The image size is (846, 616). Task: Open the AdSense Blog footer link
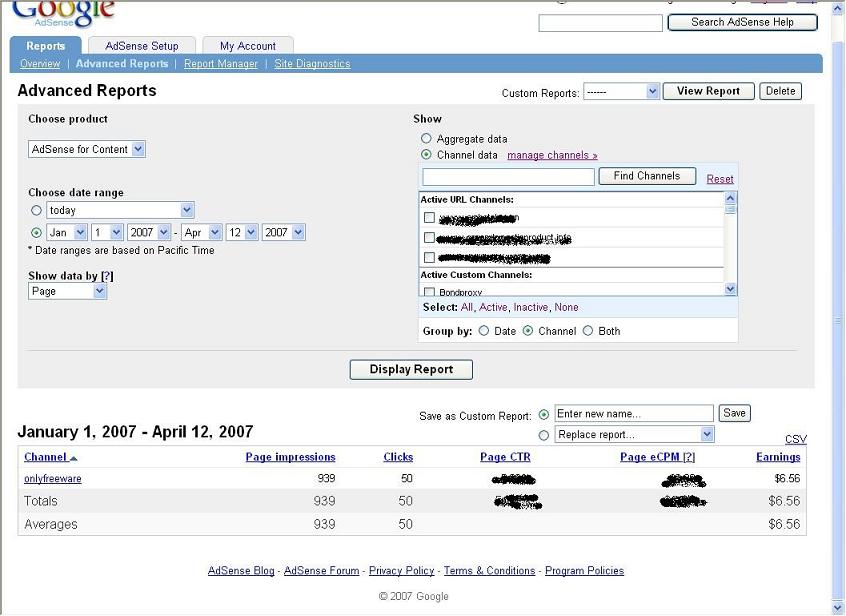pyautogui.click(x=241, y=571)
